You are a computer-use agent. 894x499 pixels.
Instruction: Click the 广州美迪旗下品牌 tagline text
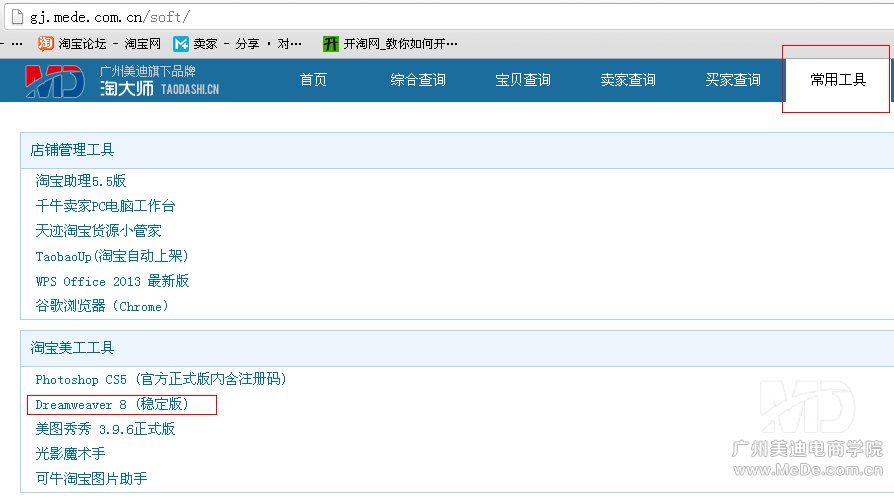[148, 71]
